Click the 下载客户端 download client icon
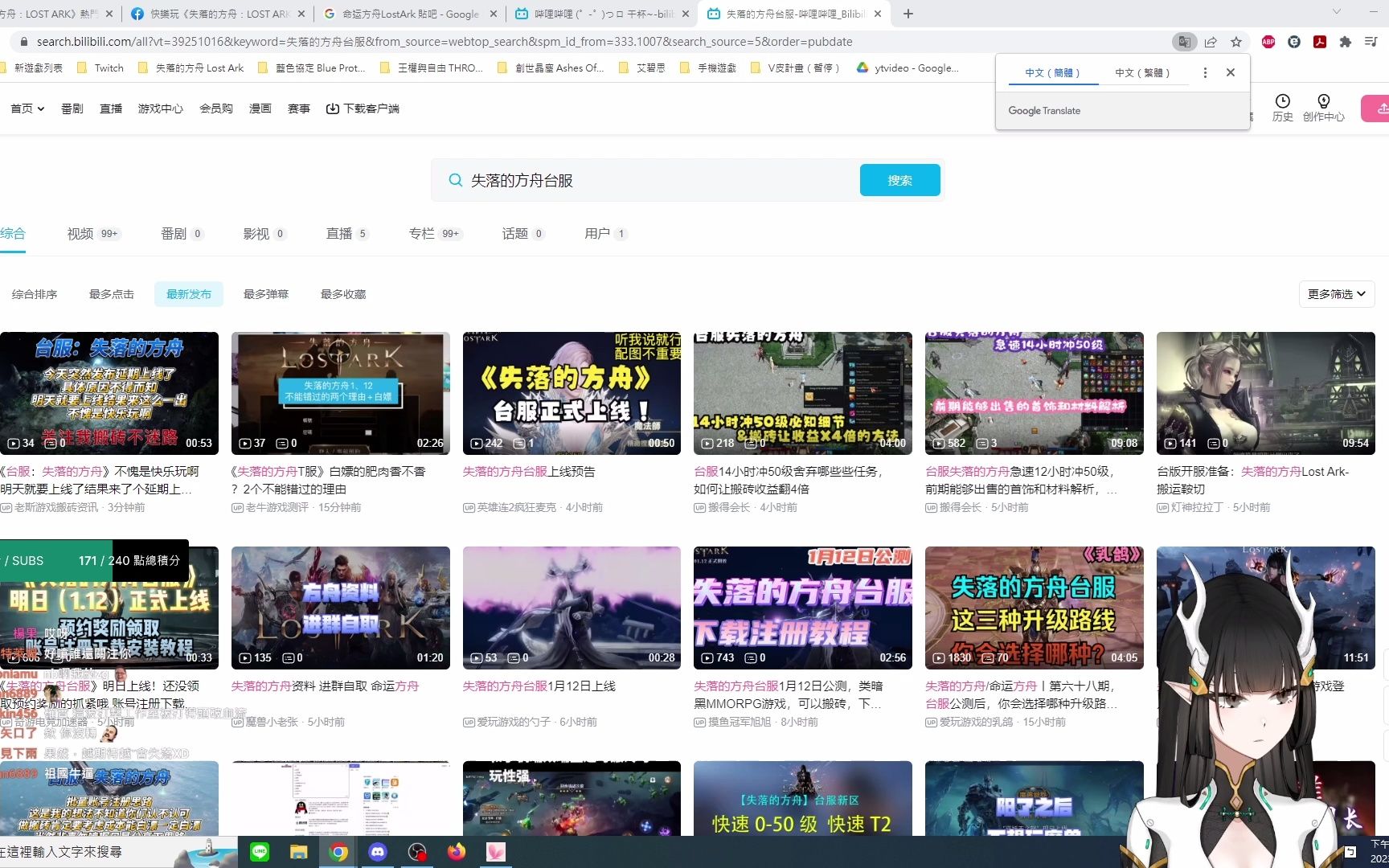The height and width of the screenshot is (868, 1389). [333, 108]
